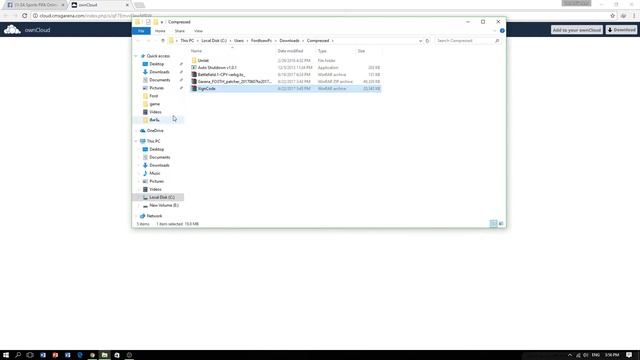Switch to Details view layout icon
640x360 pixels.
click(493, 224)
